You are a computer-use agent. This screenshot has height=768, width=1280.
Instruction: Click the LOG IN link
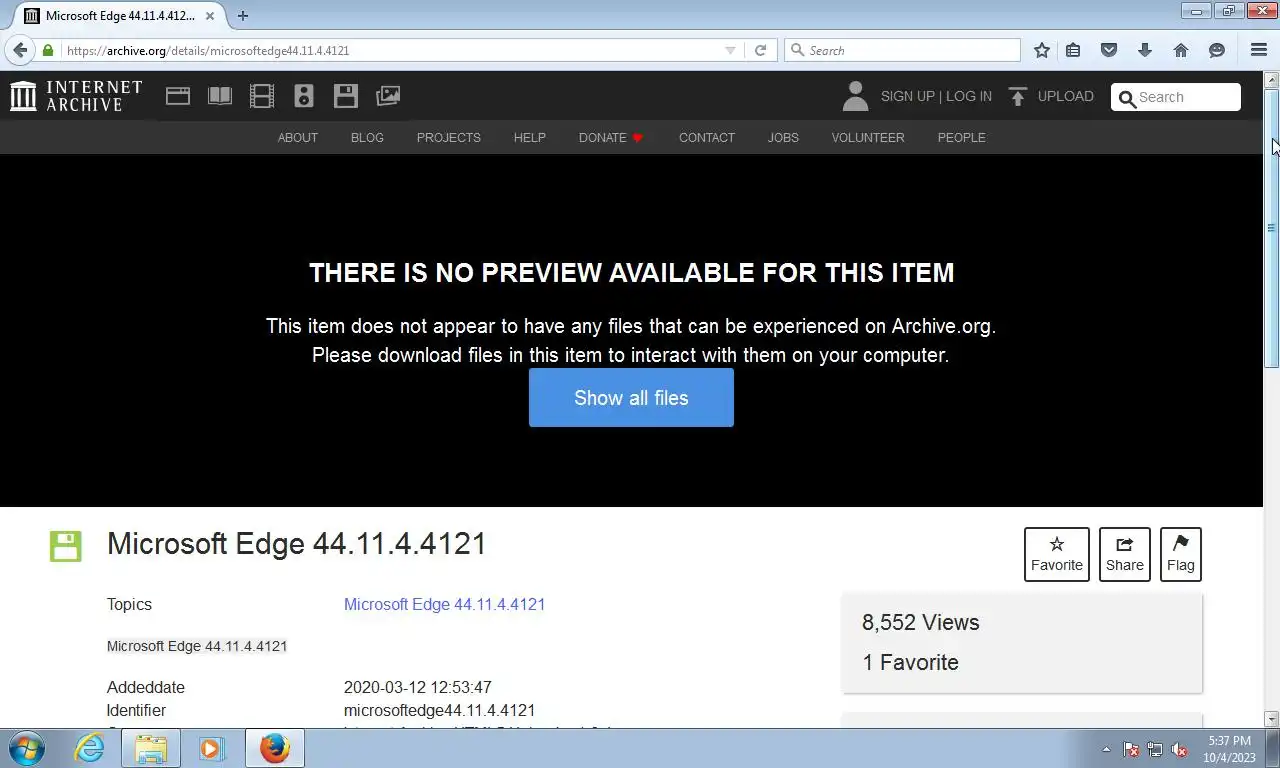[969, 97]
